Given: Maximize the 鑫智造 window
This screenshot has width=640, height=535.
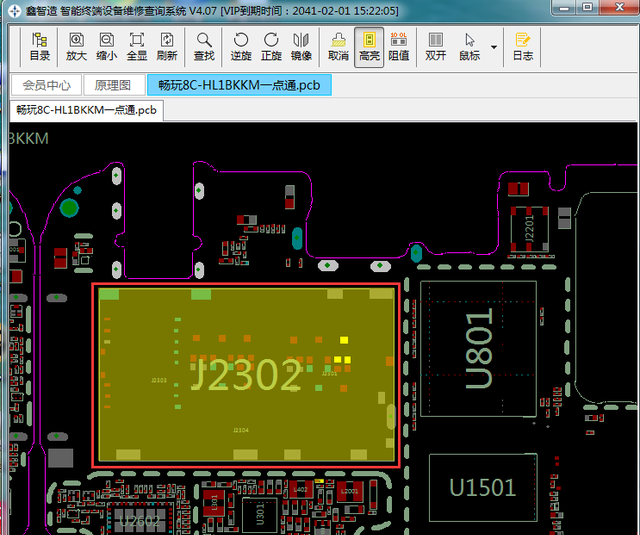Looking at the screenshot, I should coord(588,7).
